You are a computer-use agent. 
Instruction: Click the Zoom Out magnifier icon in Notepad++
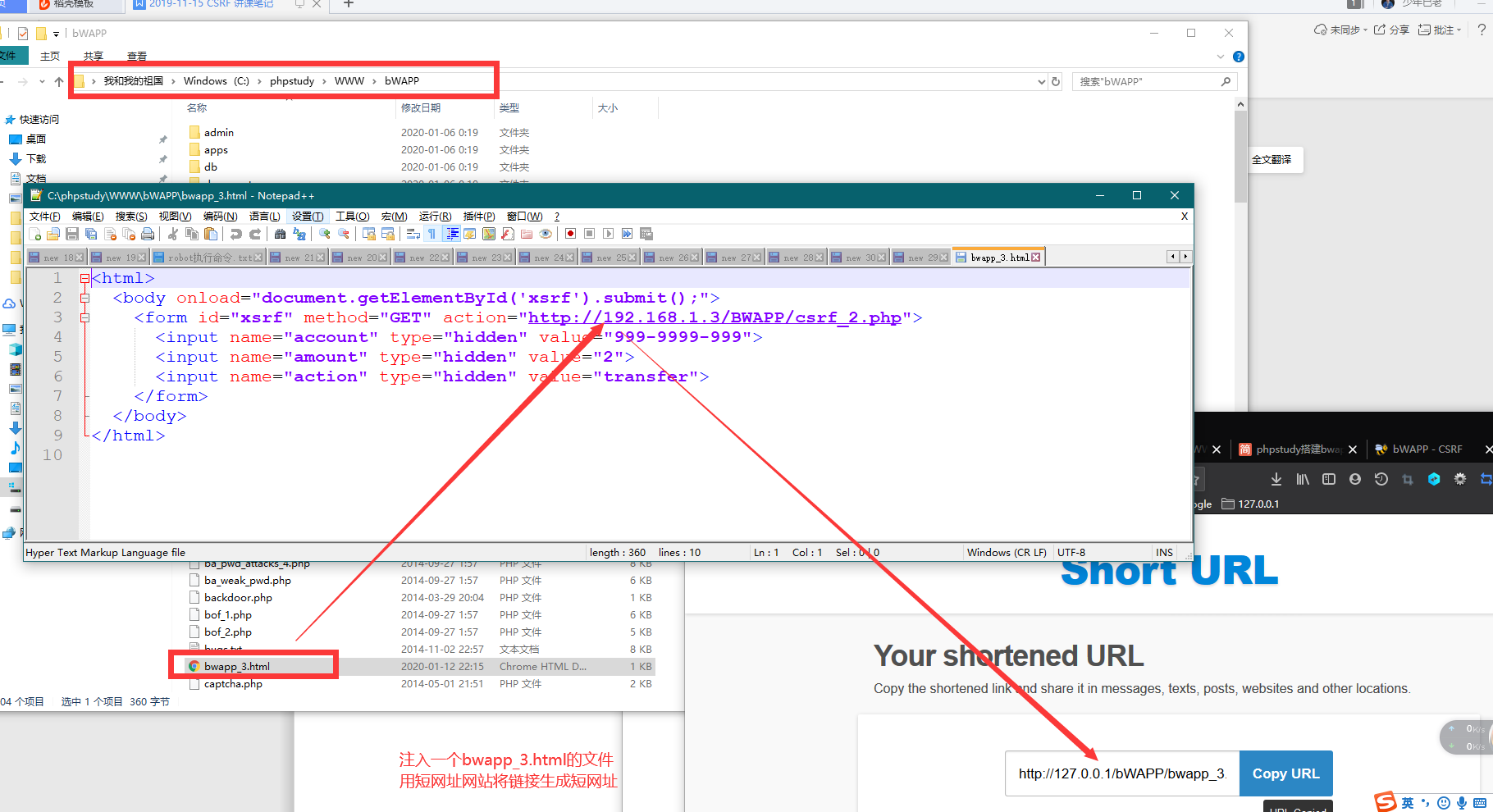tap(344, 234)
